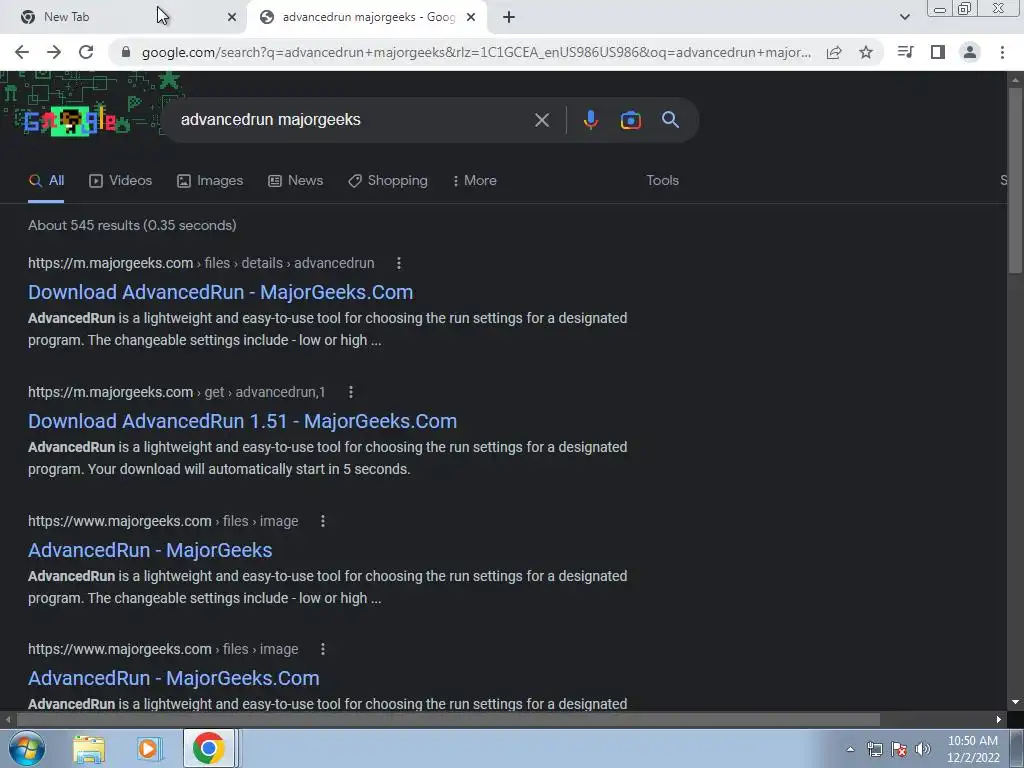The height and width of the screenshot is (768, 1024).
Task: Click the taskbar clock showing 10:50 AM
Action: 973,749
